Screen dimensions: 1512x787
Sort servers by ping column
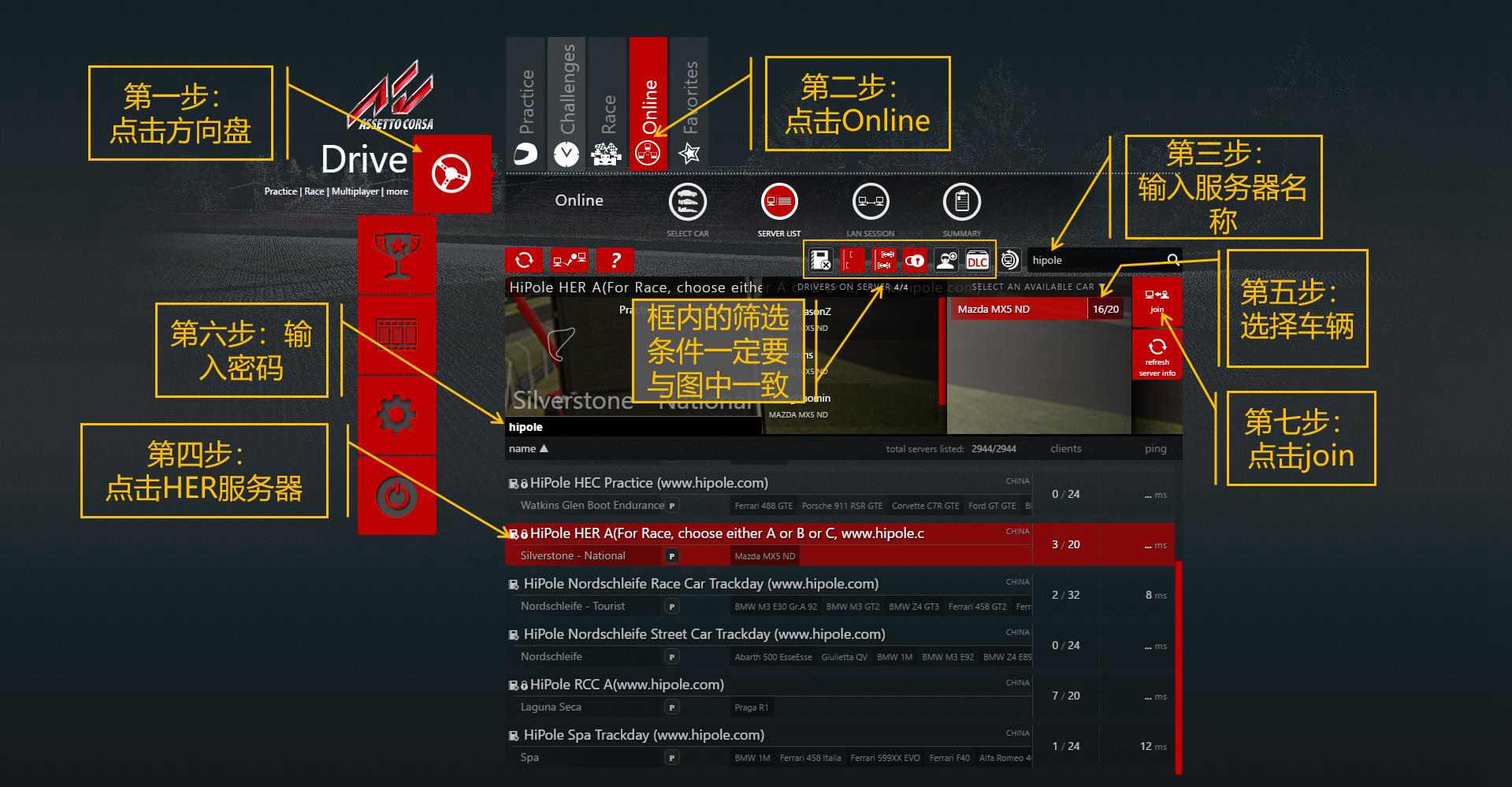coord(1156,448)
